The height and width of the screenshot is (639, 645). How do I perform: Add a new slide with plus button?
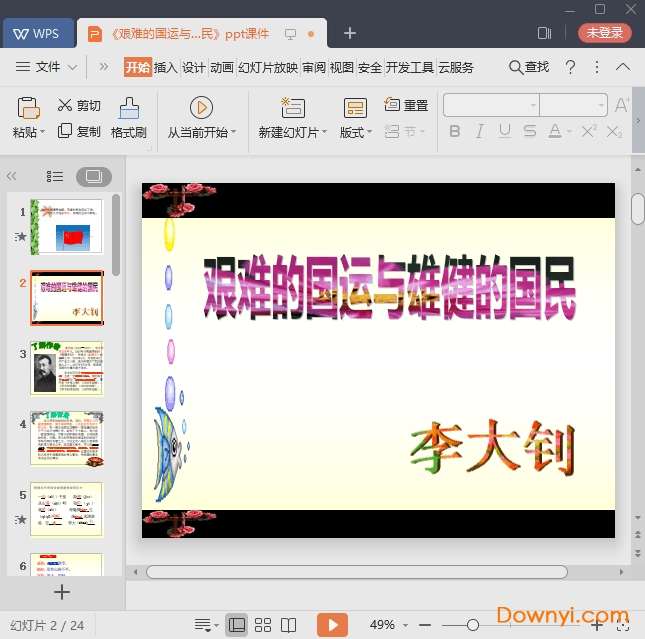click(x=62, y=592)
